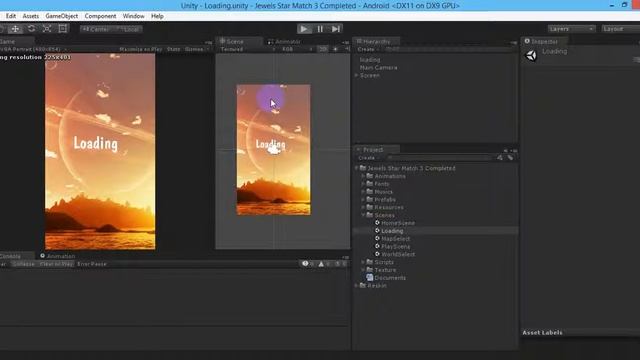Open the Edit menu

(11, 16)
